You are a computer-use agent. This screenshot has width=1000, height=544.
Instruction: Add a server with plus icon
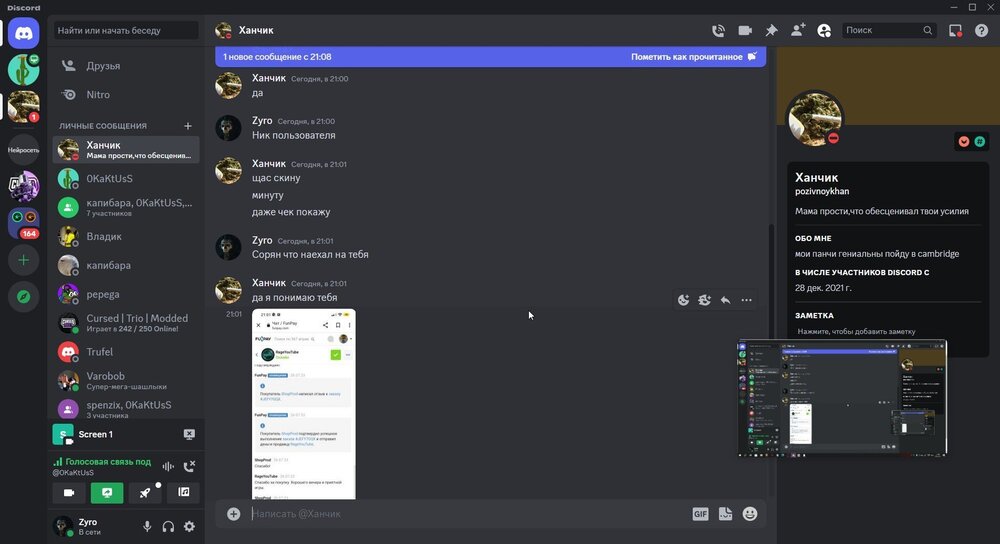[24, 260]
